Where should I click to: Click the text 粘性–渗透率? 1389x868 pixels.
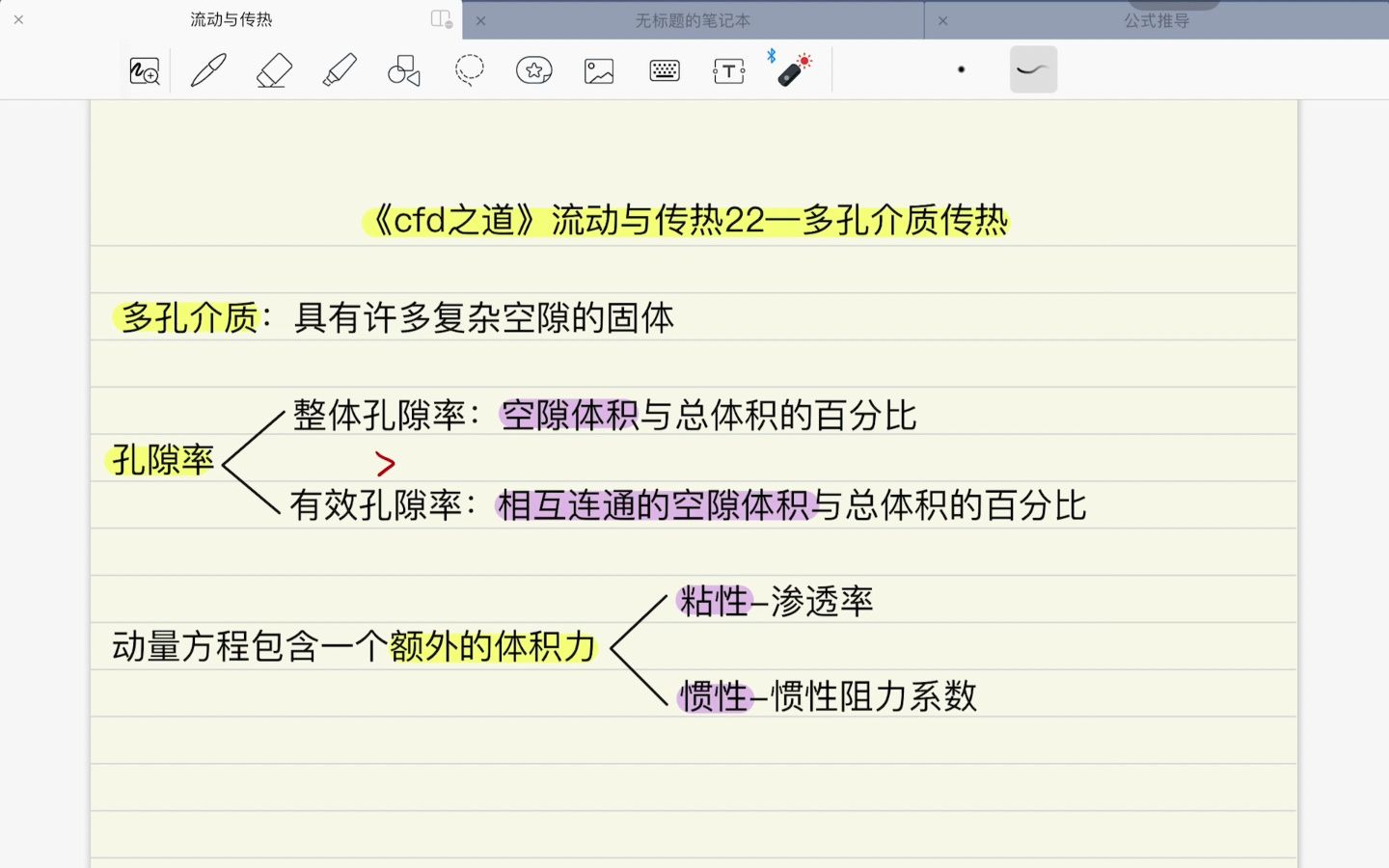[776, 602]
